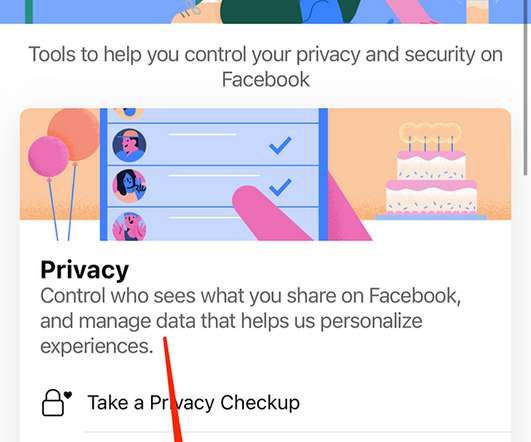Tap the lock with heart icon
Screen dimensions: 531x442
tap(57, 402)
